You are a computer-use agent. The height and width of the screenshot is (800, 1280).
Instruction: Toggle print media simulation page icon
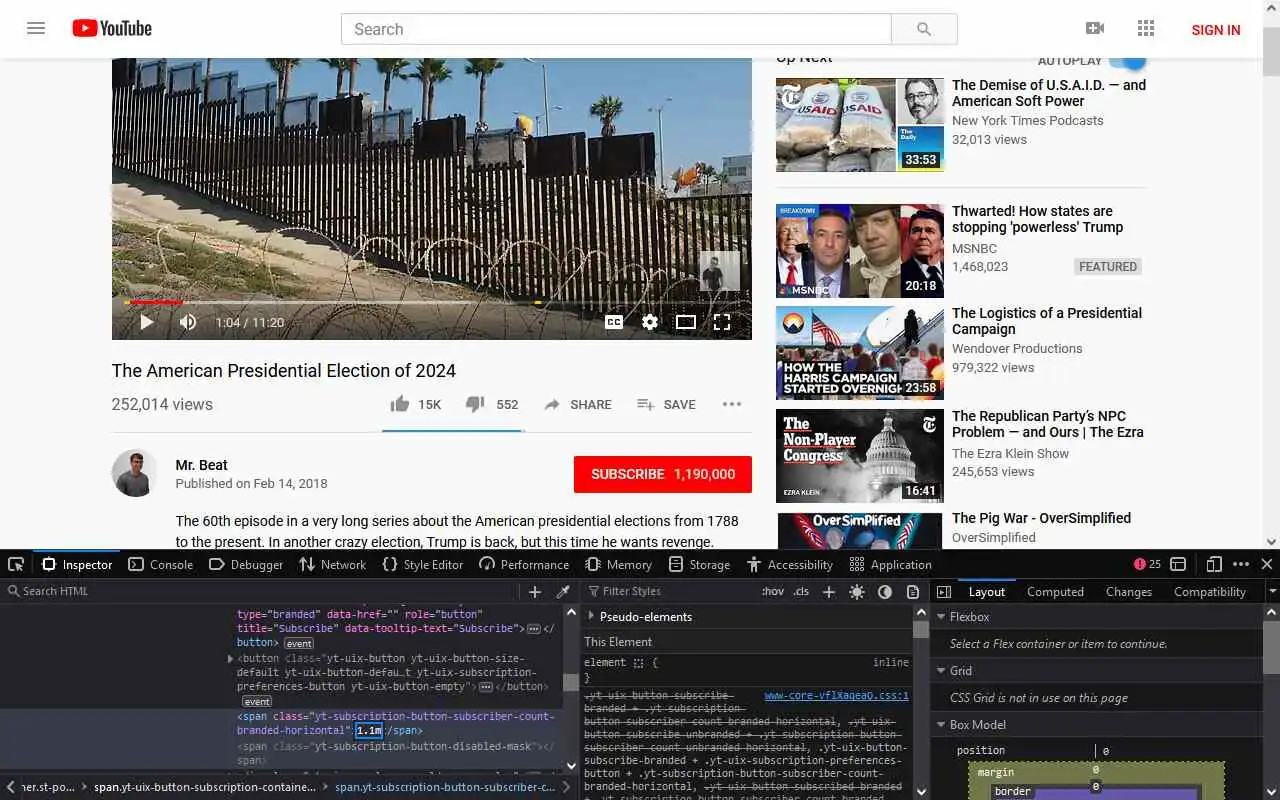click(x=913, y=592)
